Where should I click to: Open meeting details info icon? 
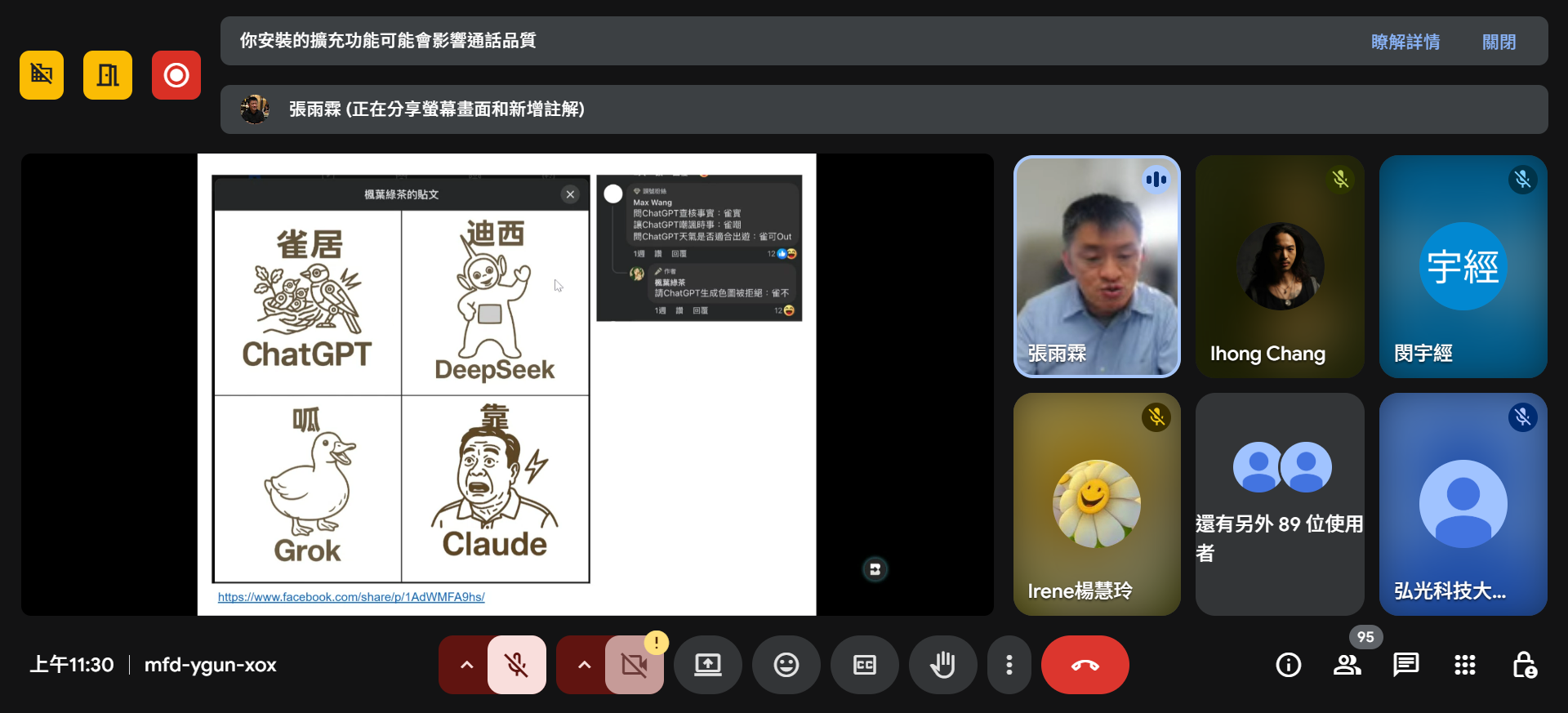1289,665
